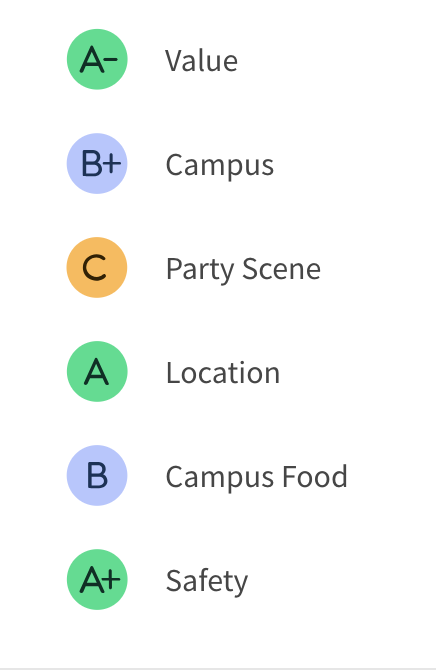Click the green circle next to Value

[x=97, y=59]
